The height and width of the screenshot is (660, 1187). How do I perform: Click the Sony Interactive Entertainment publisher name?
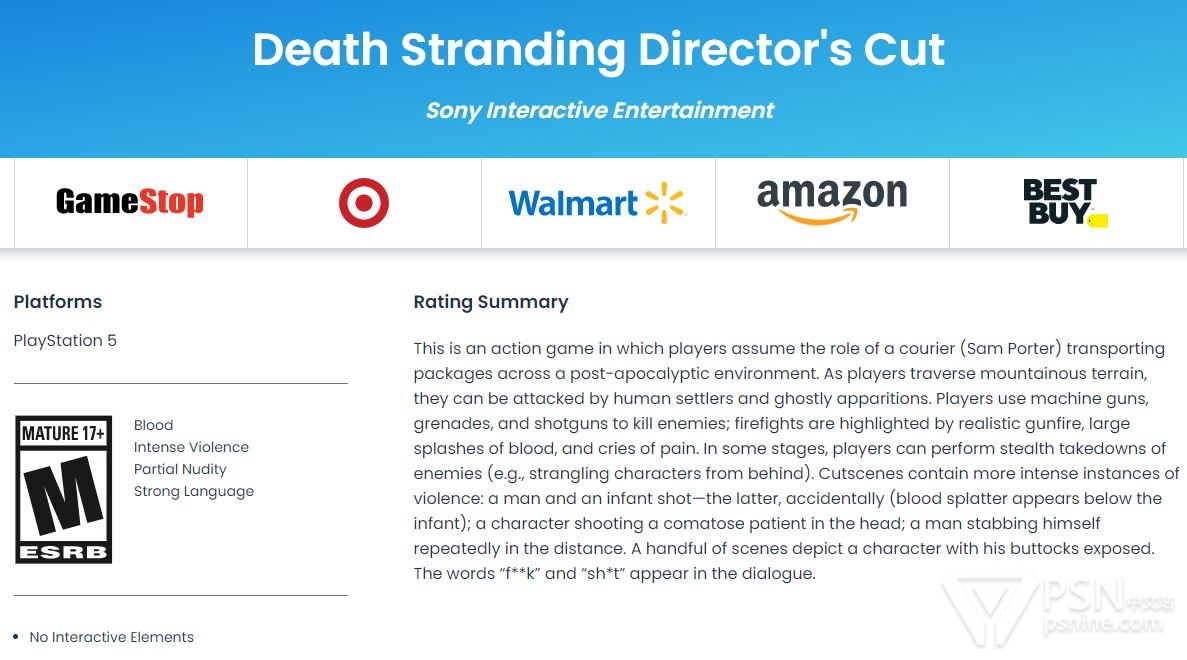coord(599,110)
